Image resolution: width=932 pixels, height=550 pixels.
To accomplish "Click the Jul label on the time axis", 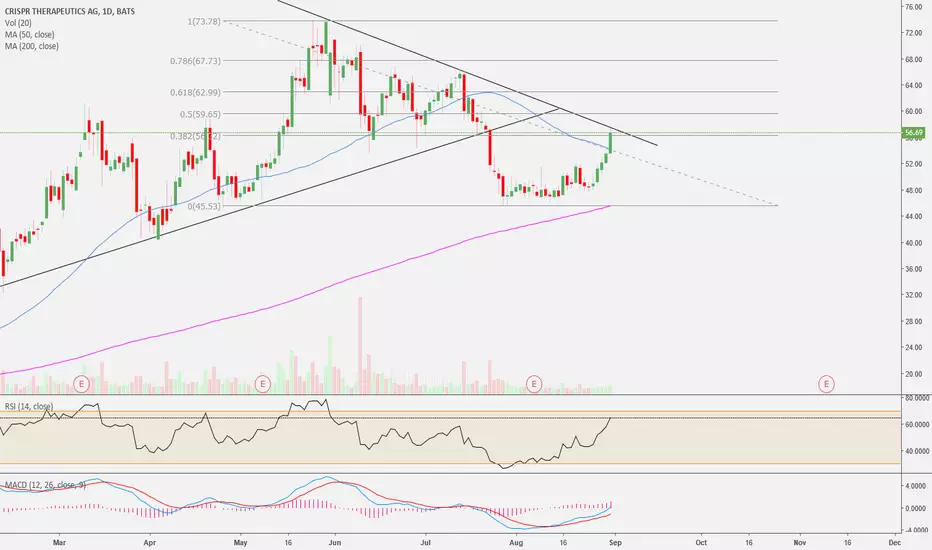I will 426,542.
